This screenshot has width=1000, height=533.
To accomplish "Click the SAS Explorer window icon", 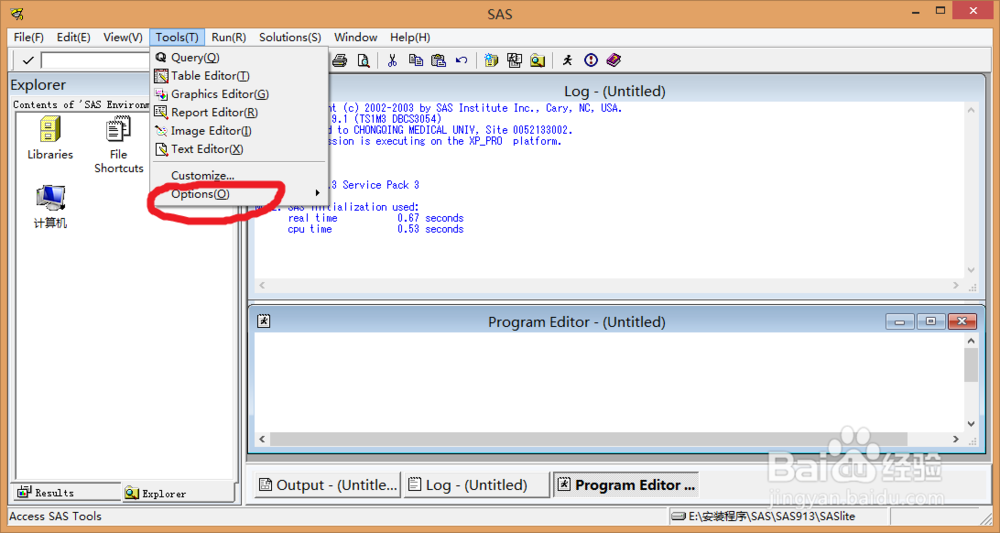I will pyautogui.click(x=514, y=61).
